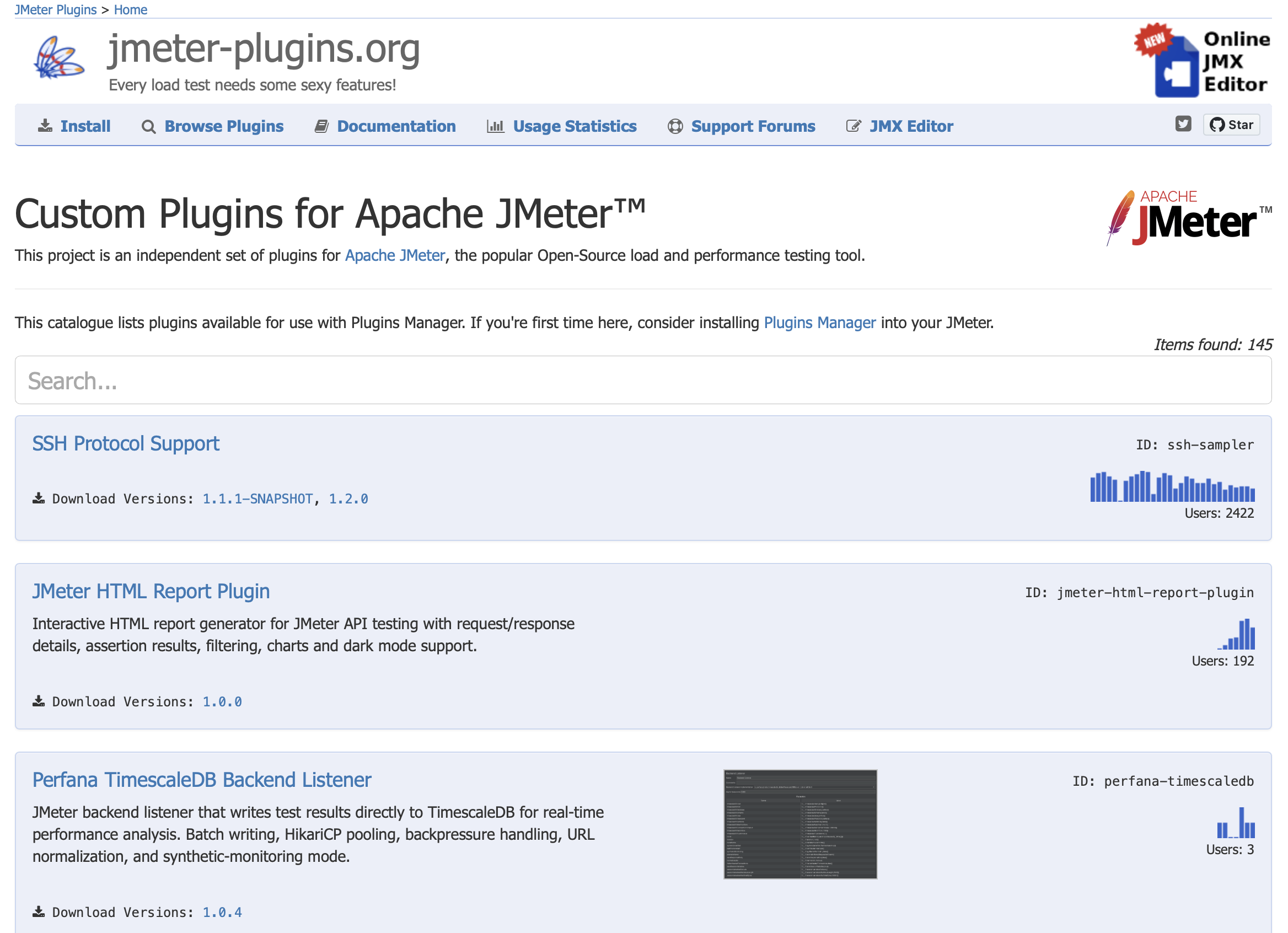The image size is (1288, 933).
Task: Click the JMX Editor pencil icon
Action: click(x=854, y=126)
